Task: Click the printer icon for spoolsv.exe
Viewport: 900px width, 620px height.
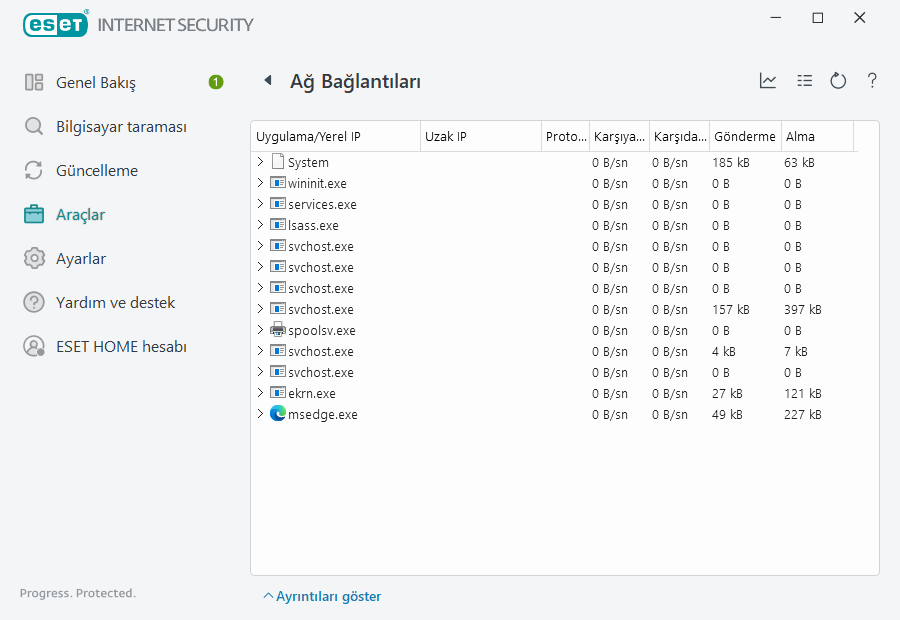Action: click(276, 330)
